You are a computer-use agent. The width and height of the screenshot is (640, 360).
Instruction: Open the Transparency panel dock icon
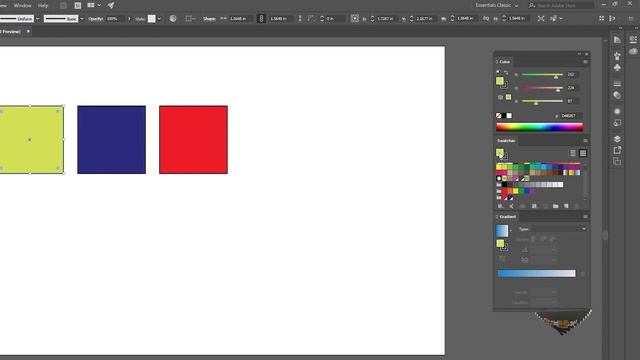pyautogui.click(x=617, y=95)
